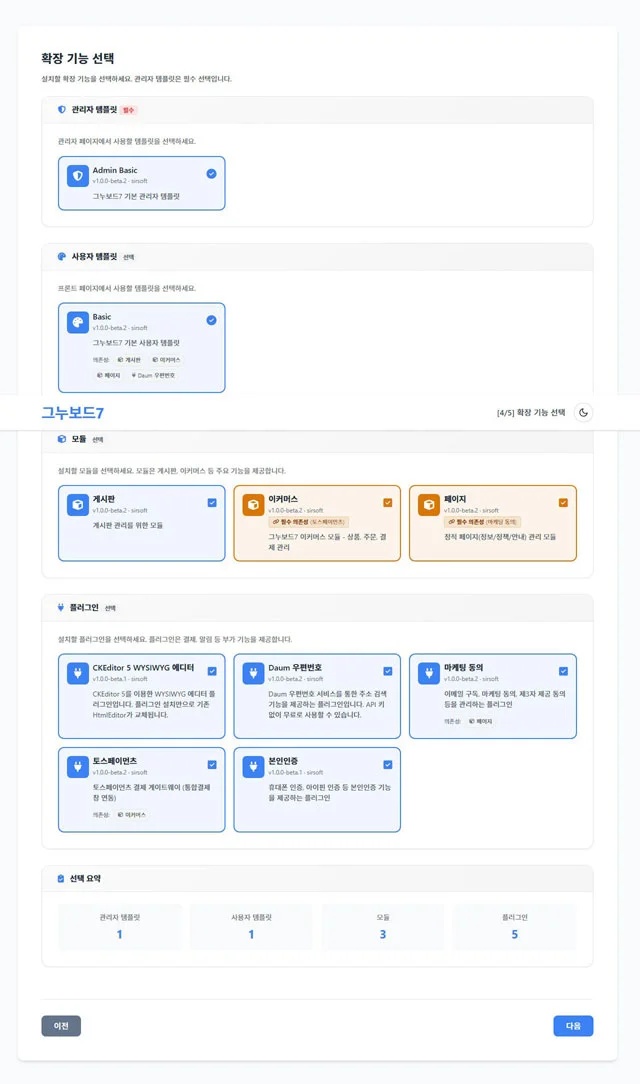
Task: Select the Admin Basic template checkmark
Action: [211, 174]
